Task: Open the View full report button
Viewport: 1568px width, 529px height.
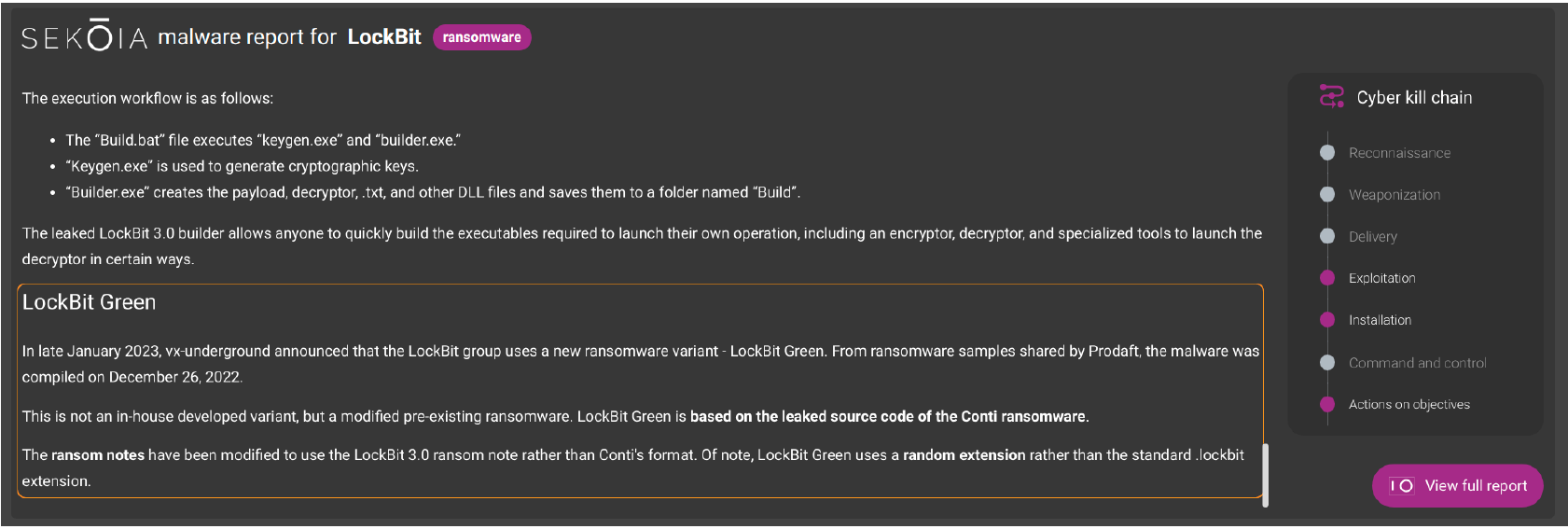Action: (x=1457, y=485)
